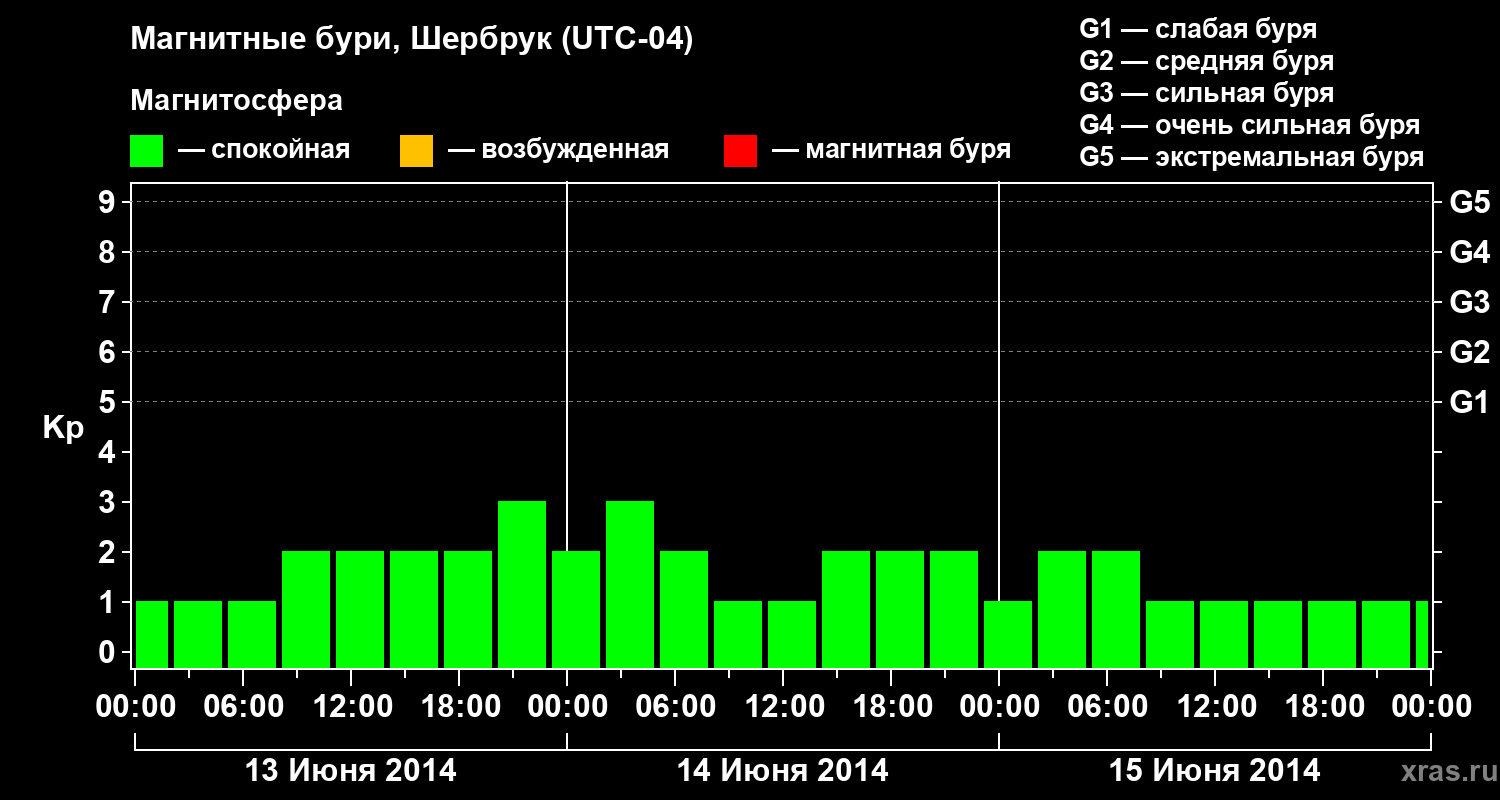Click the «Kp» axis title
Screen dimensions: 1500x800
pyautogui.click(x=63, y=428)
